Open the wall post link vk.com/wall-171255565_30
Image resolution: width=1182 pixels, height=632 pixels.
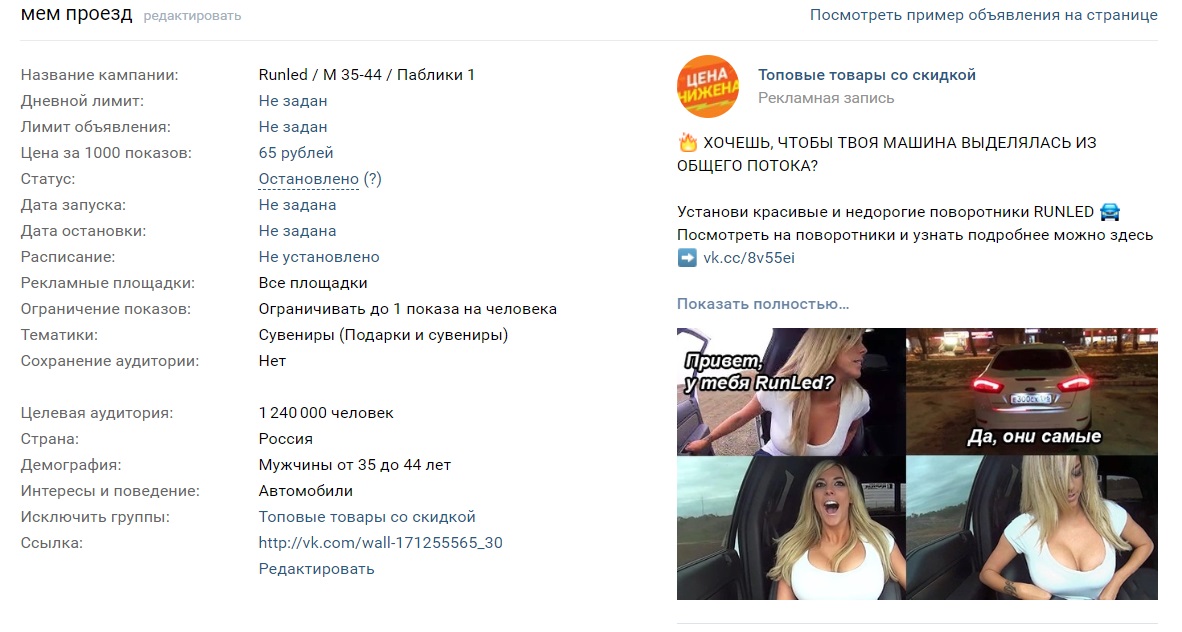tap(381, 543)
